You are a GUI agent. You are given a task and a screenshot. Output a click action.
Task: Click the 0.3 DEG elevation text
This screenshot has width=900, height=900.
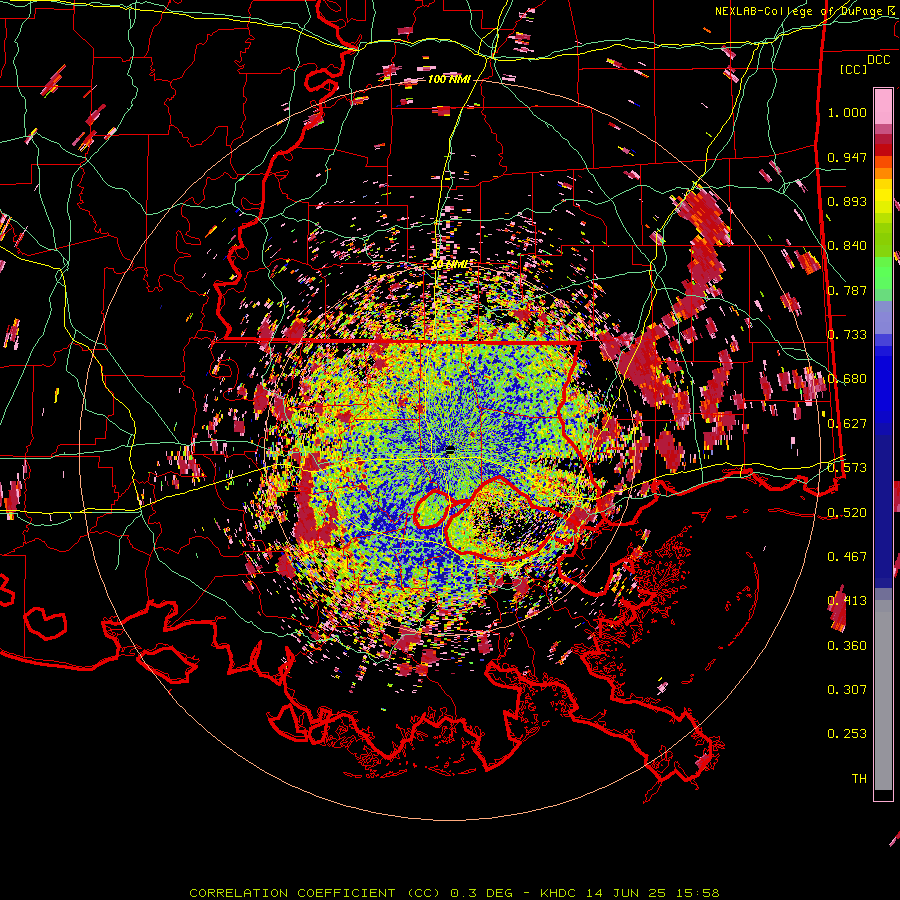[483, 893]
